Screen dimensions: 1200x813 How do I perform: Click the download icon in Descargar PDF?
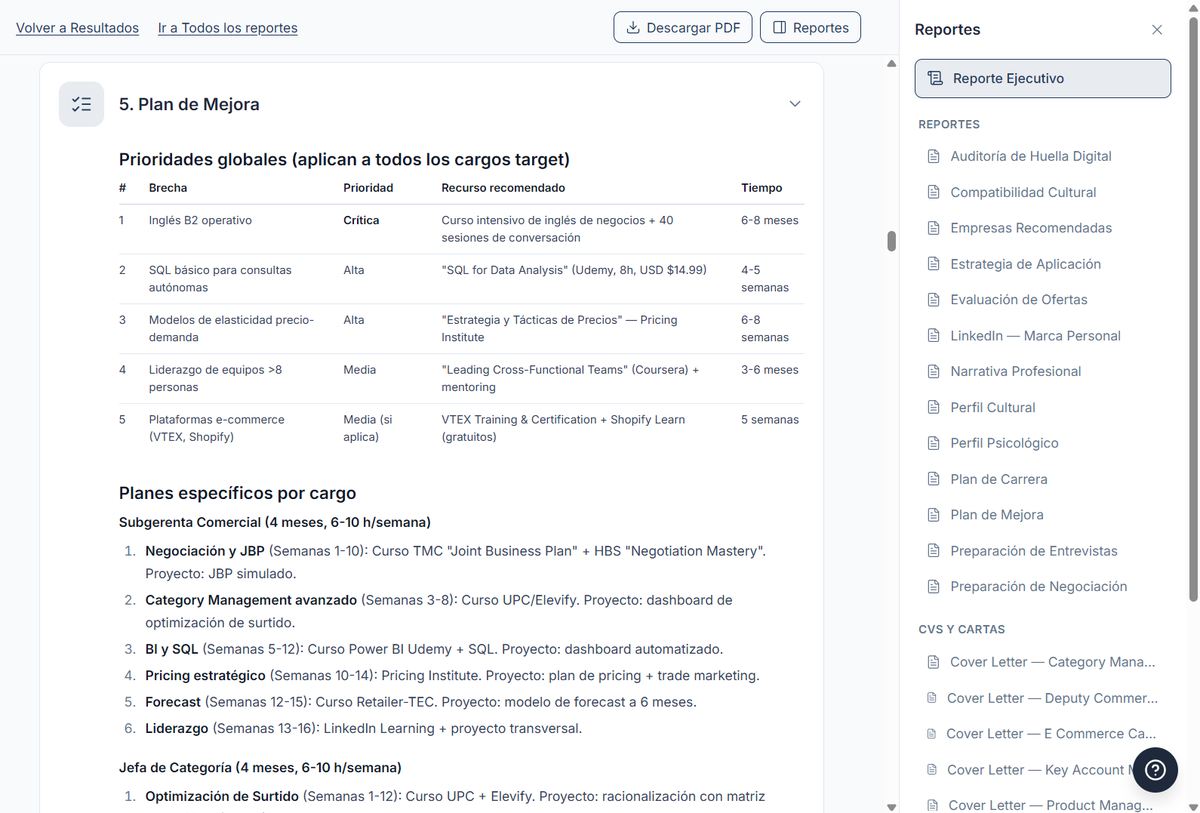coord(632,28)
